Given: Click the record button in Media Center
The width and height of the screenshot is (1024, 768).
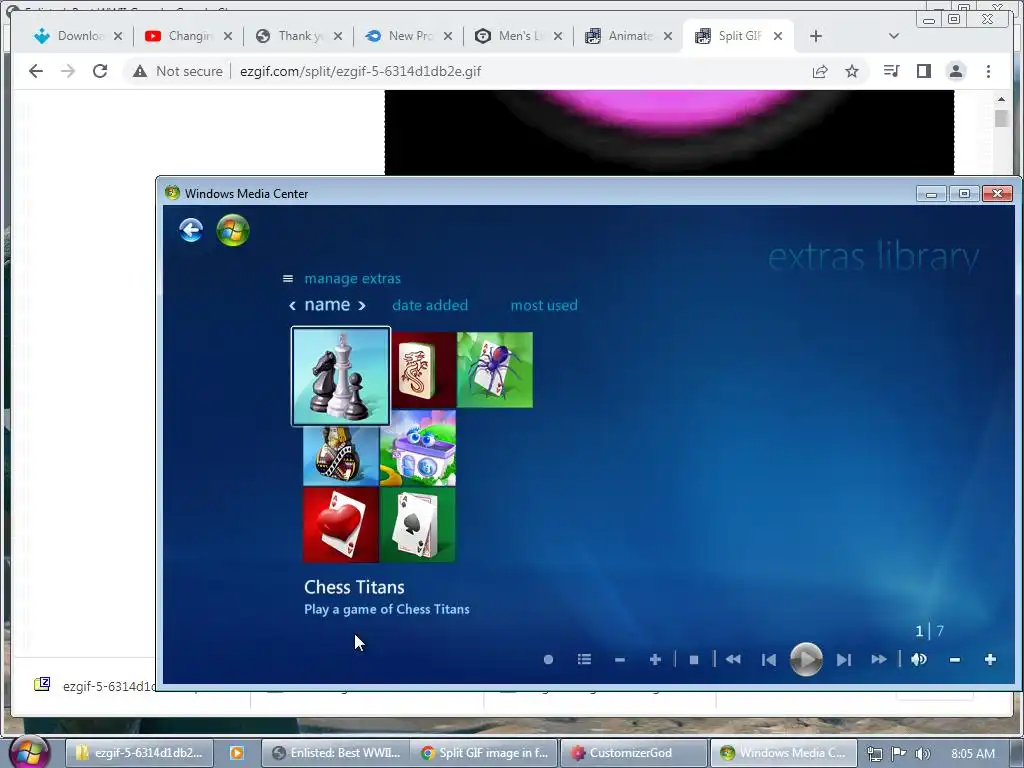Looking at the screenshot, I should tap(549, 660).
